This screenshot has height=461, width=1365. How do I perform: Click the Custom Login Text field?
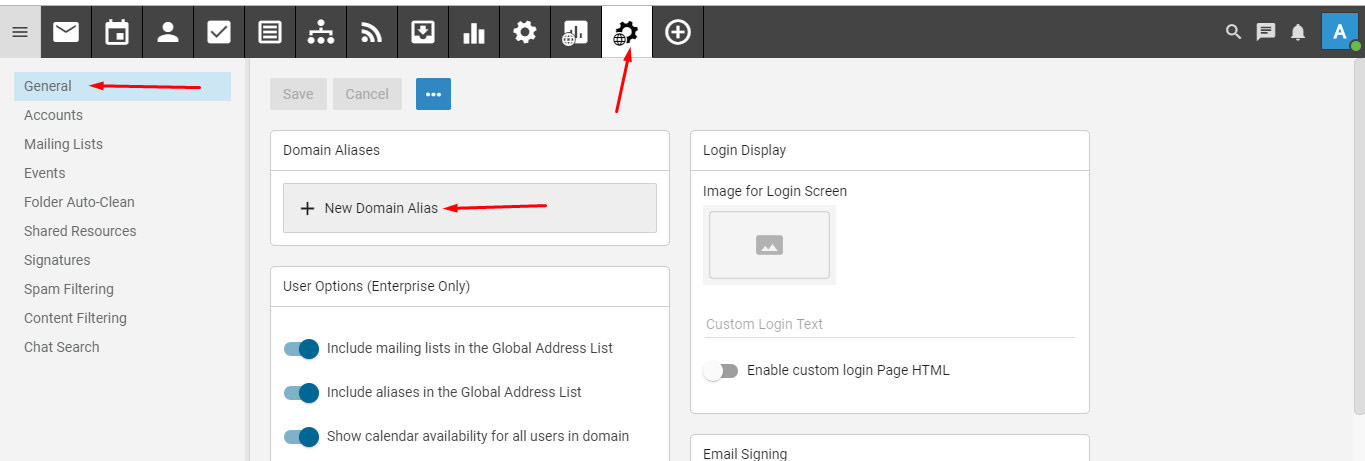click(888, 324)
